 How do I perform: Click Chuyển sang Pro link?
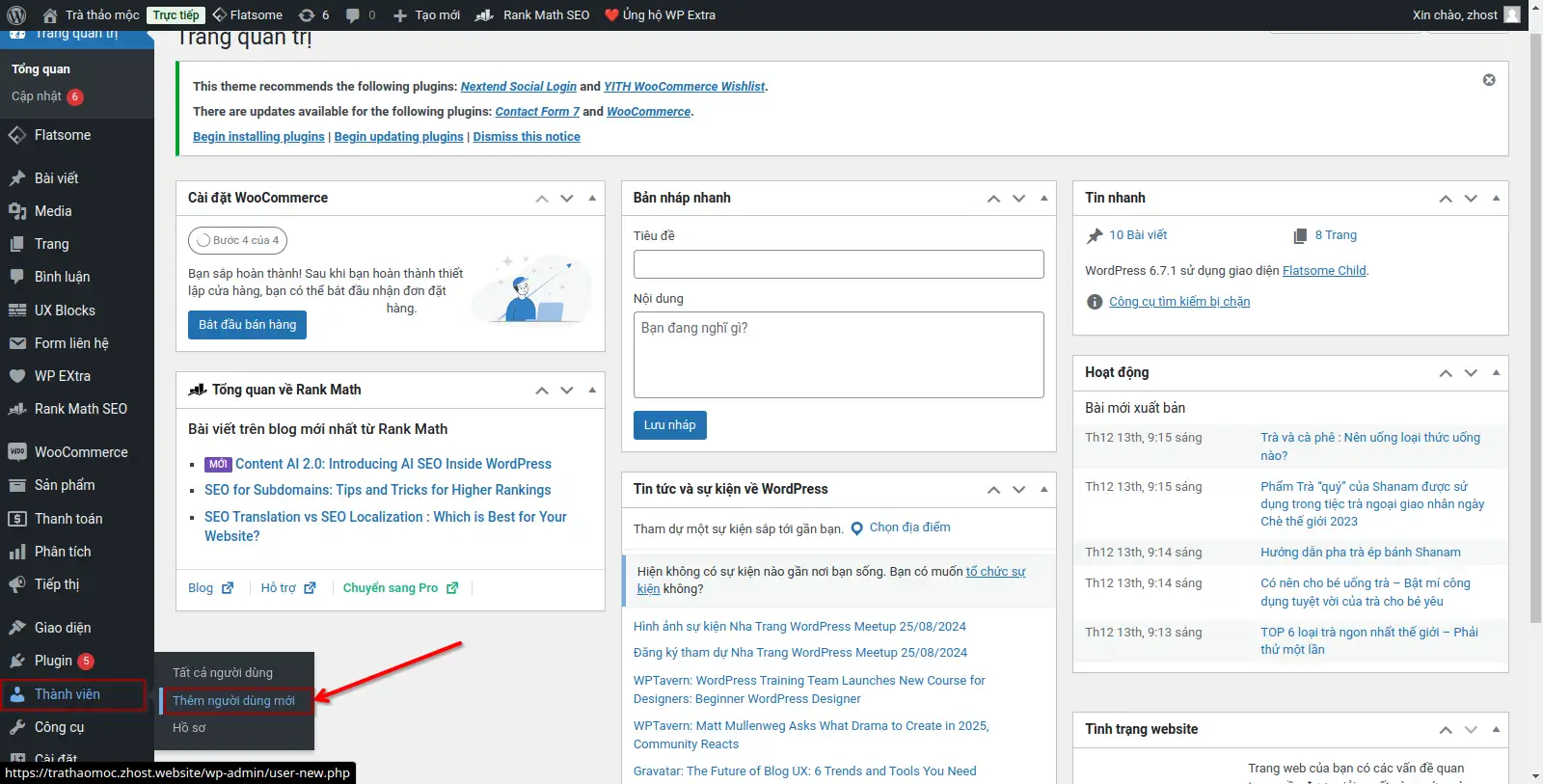(x=400, y=588)
